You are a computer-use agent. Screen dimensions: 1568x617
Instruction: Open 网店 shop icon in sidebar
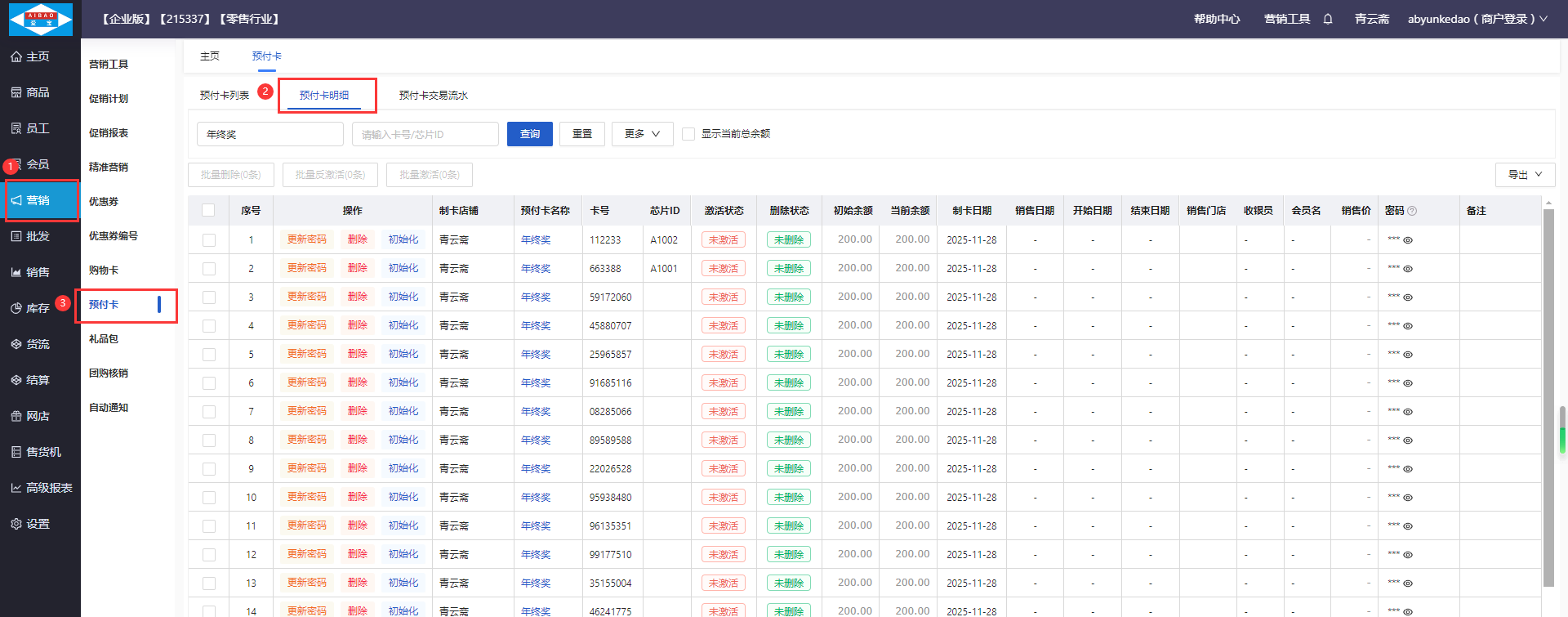[16, 416]
